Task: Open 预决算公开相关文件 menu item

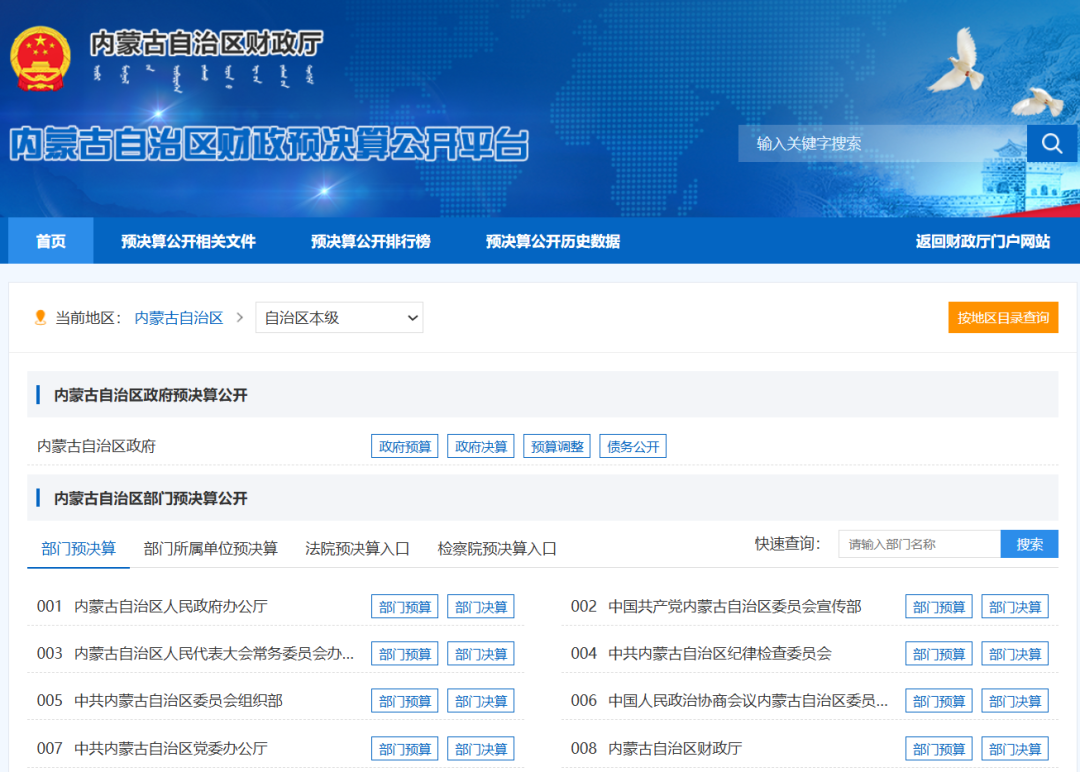Action: (188, 241)
